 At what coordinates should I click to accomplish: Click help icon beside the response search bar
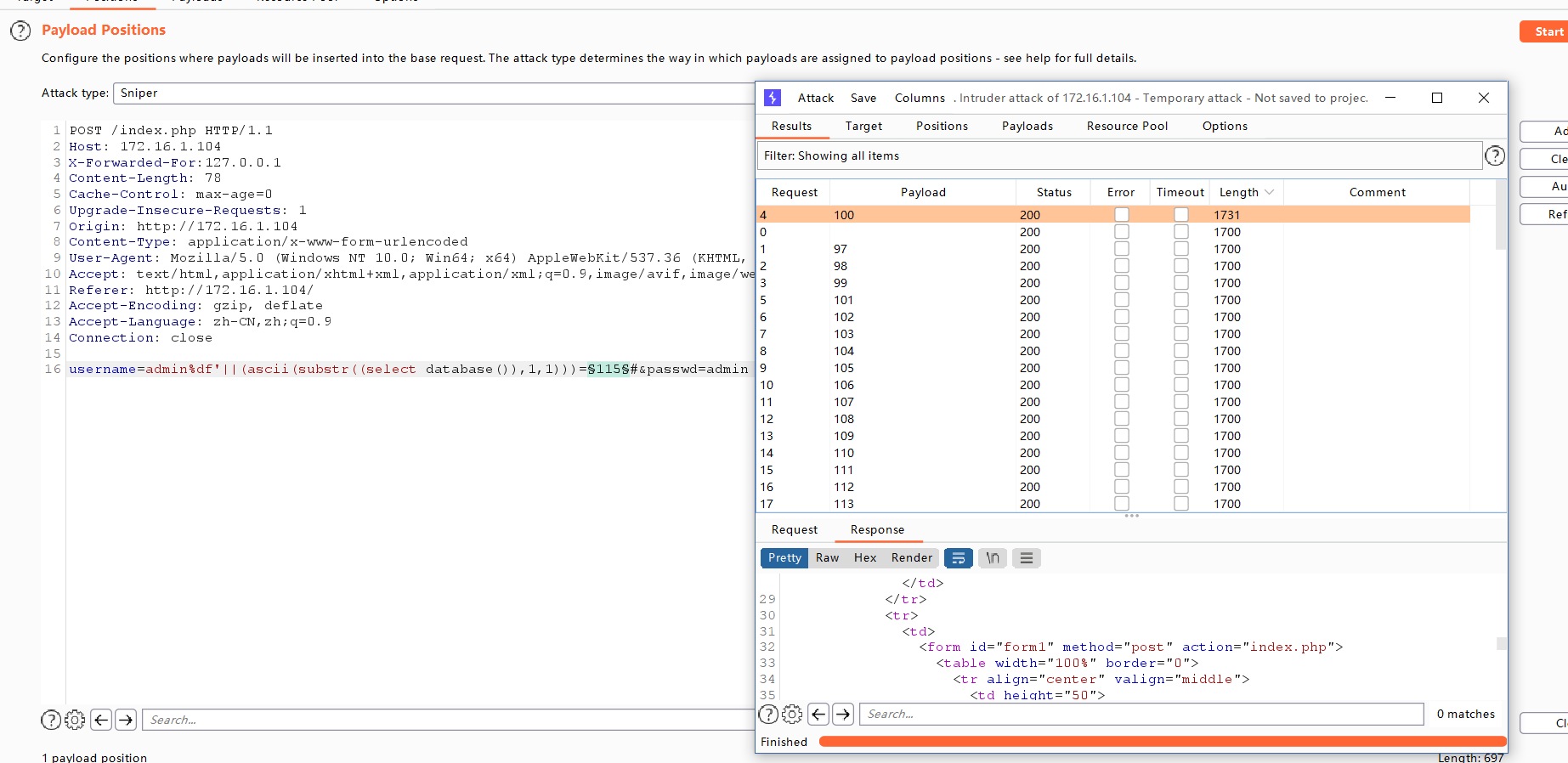pyautogui.click(x=768, y=714)
